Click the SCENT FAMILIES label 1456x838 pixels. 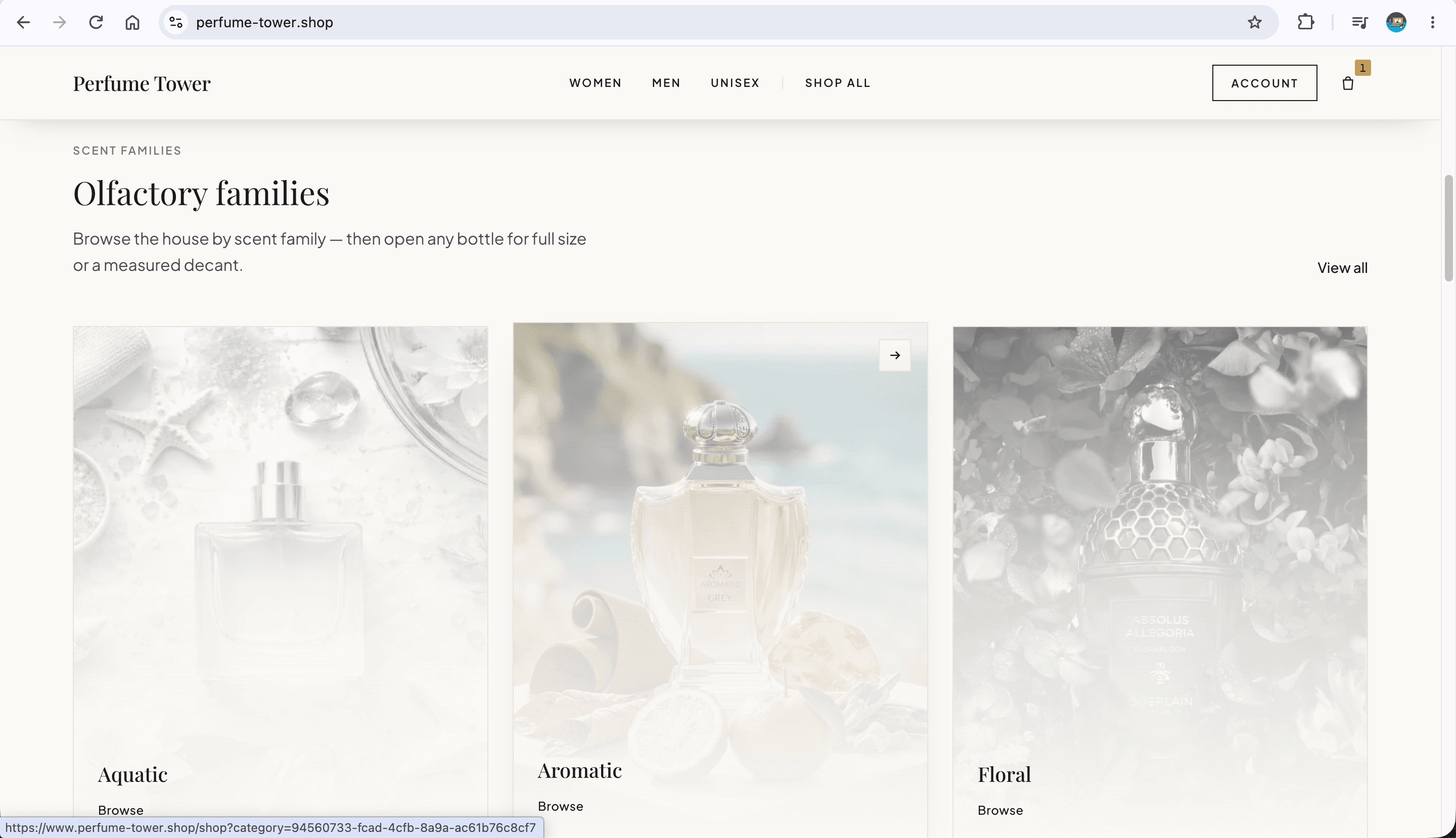(x=127, y=150)
